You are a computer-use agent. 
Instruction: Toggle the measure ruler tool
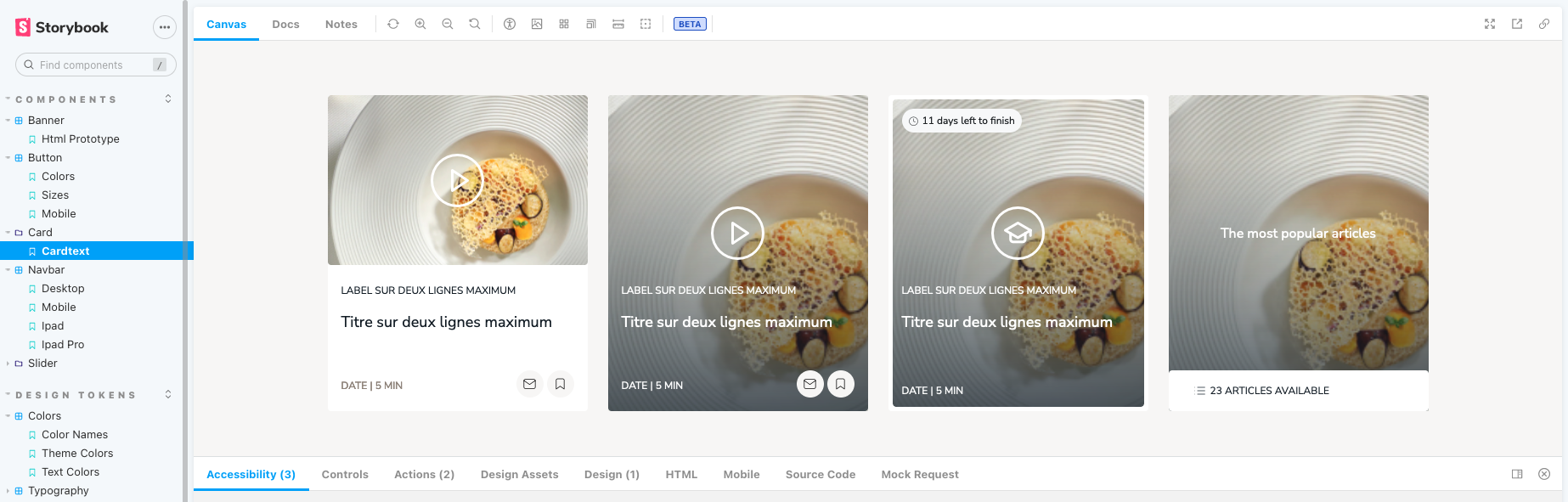pos(618,24)
